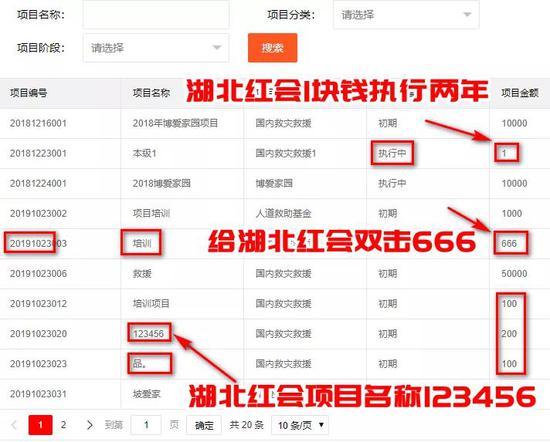The height and width of the screenshot is (442, 550).
Task: Click category cell 人道救助基金
Action: [283, 213]
